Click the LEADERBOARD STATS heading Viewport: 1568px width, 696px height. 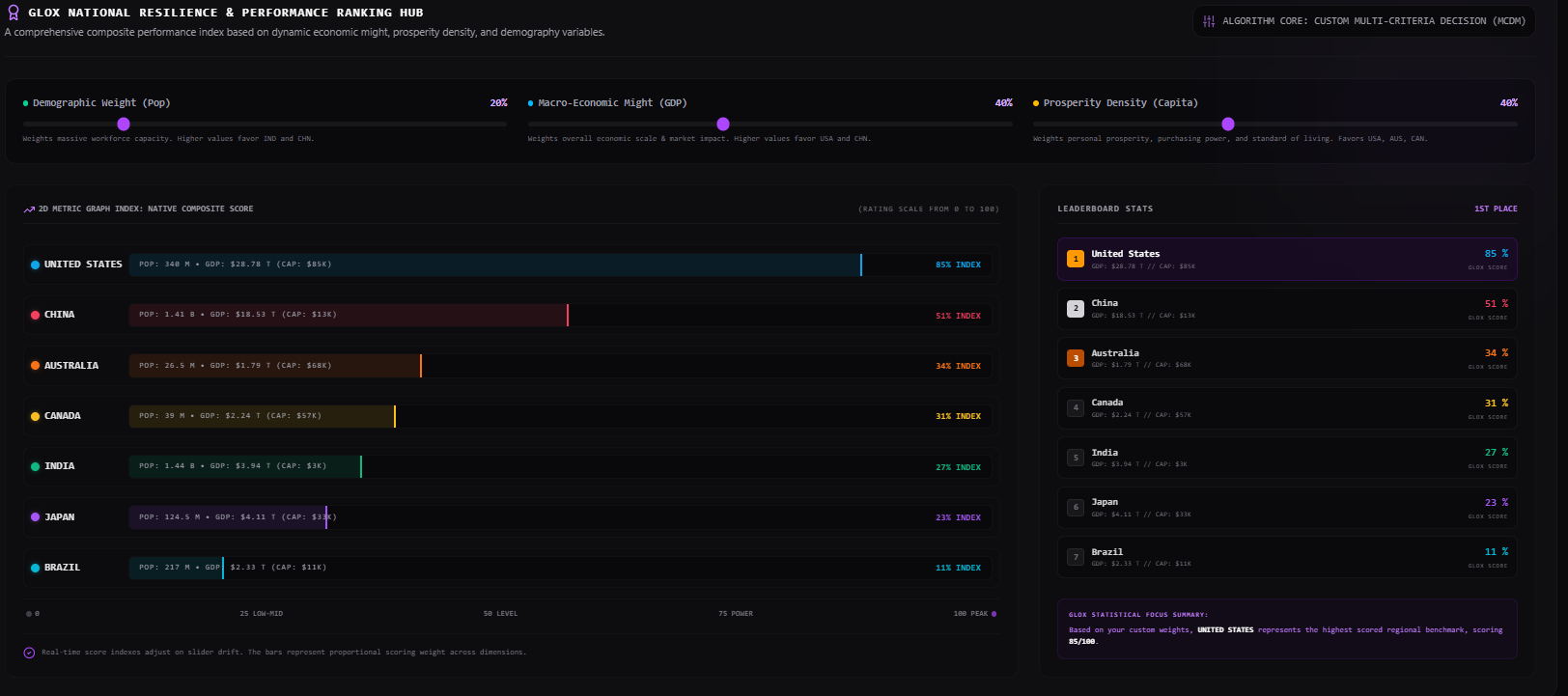(x=1106, y=209)
